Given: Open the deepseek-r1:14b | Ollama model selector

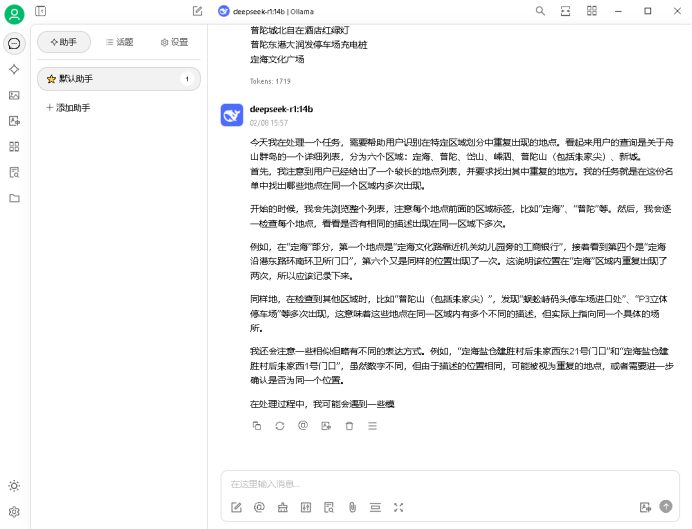Looking at the screenshot, I should 266,11.
